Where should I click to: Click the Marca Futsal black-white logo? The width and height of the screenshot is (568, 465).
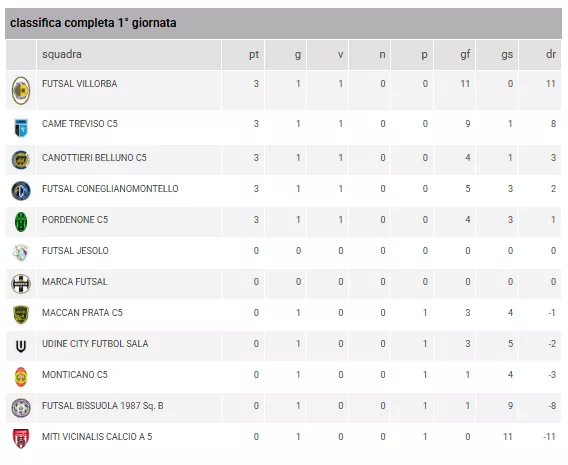(21, 284)
